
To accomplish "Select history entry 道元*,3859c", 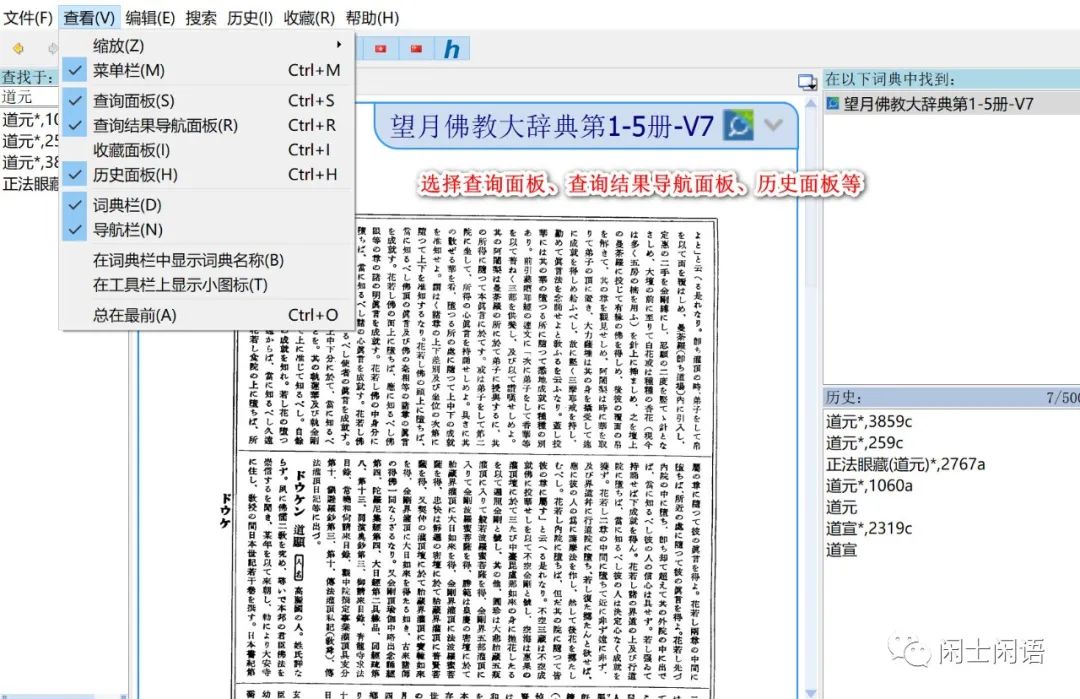I will click(869, 421).
